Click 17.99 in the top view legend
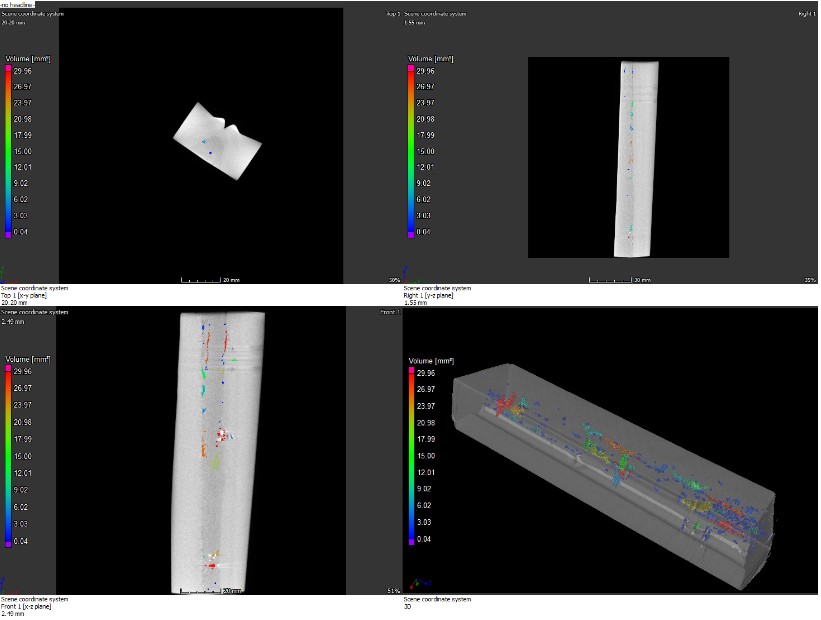The image size is (821, 620). point(23,135)
